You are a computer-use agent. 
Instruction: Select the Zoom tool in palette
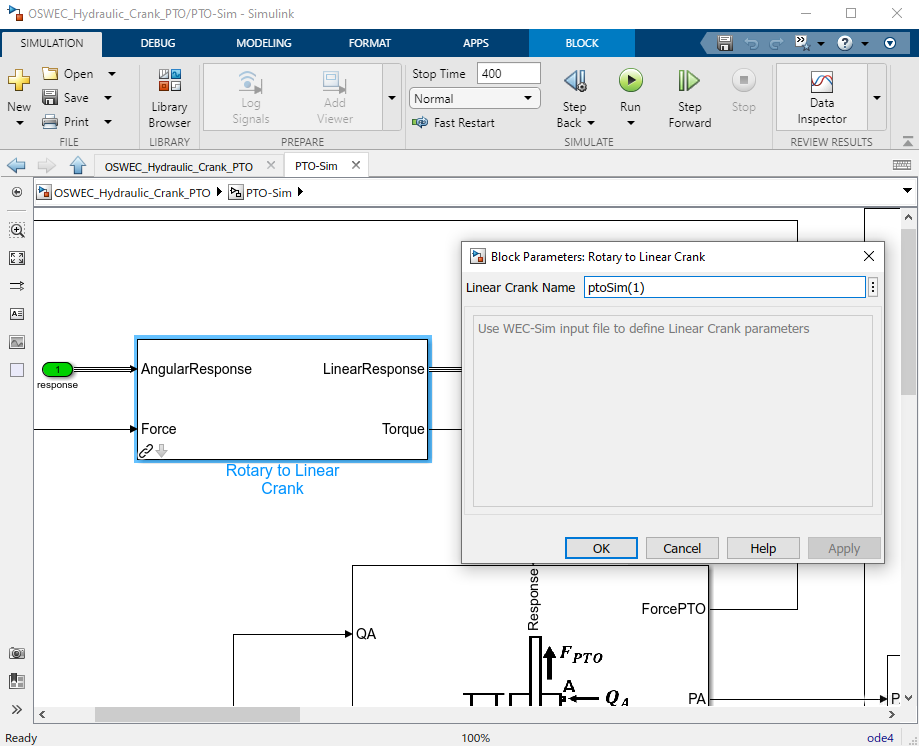coord(17,230)
